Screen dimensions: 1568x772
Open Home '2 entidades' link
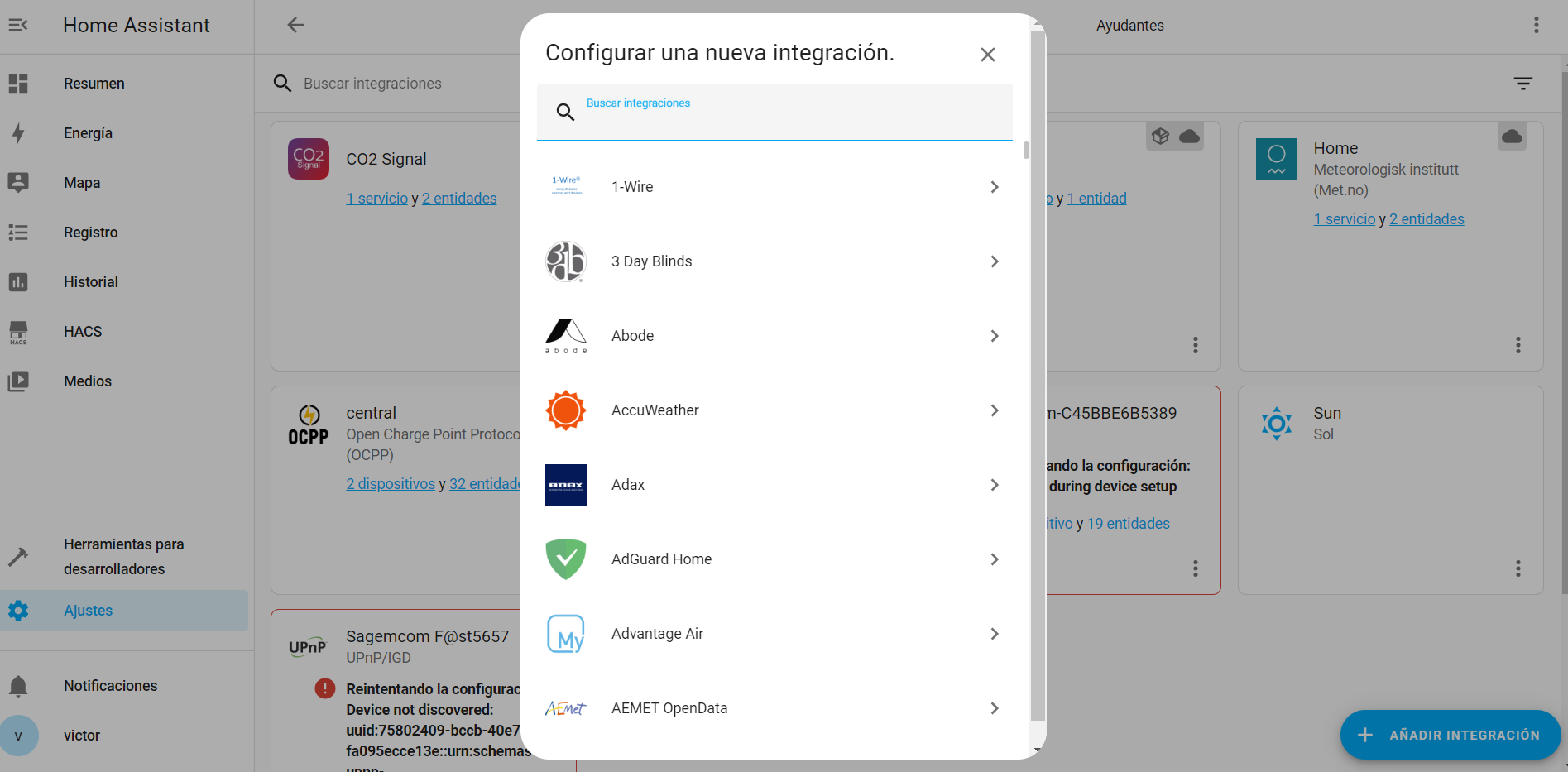[x=1427, y=219]
